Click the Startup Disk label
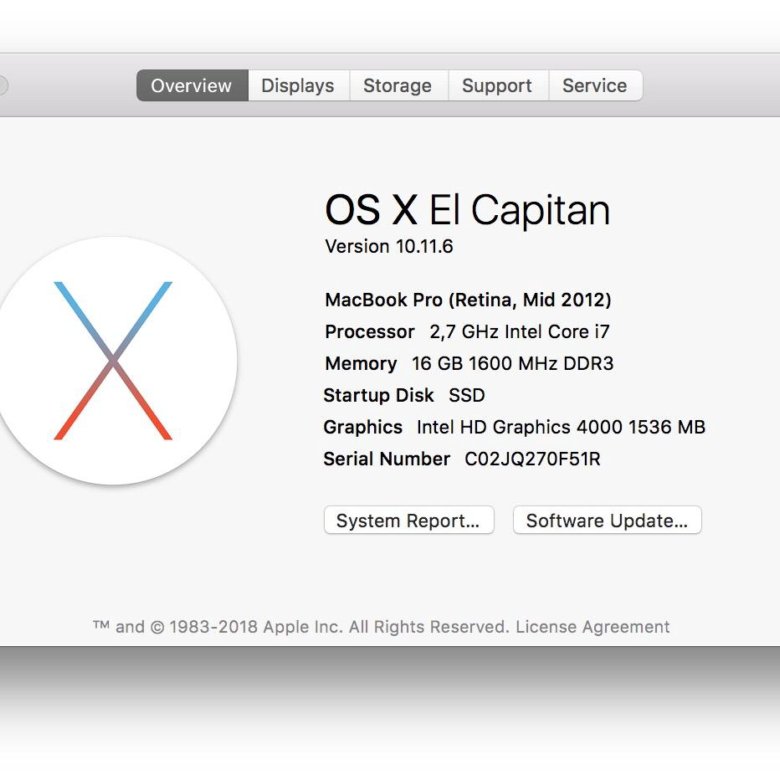Image resolution: width=780 pixels, height=780 pixels. pos(379,395)
